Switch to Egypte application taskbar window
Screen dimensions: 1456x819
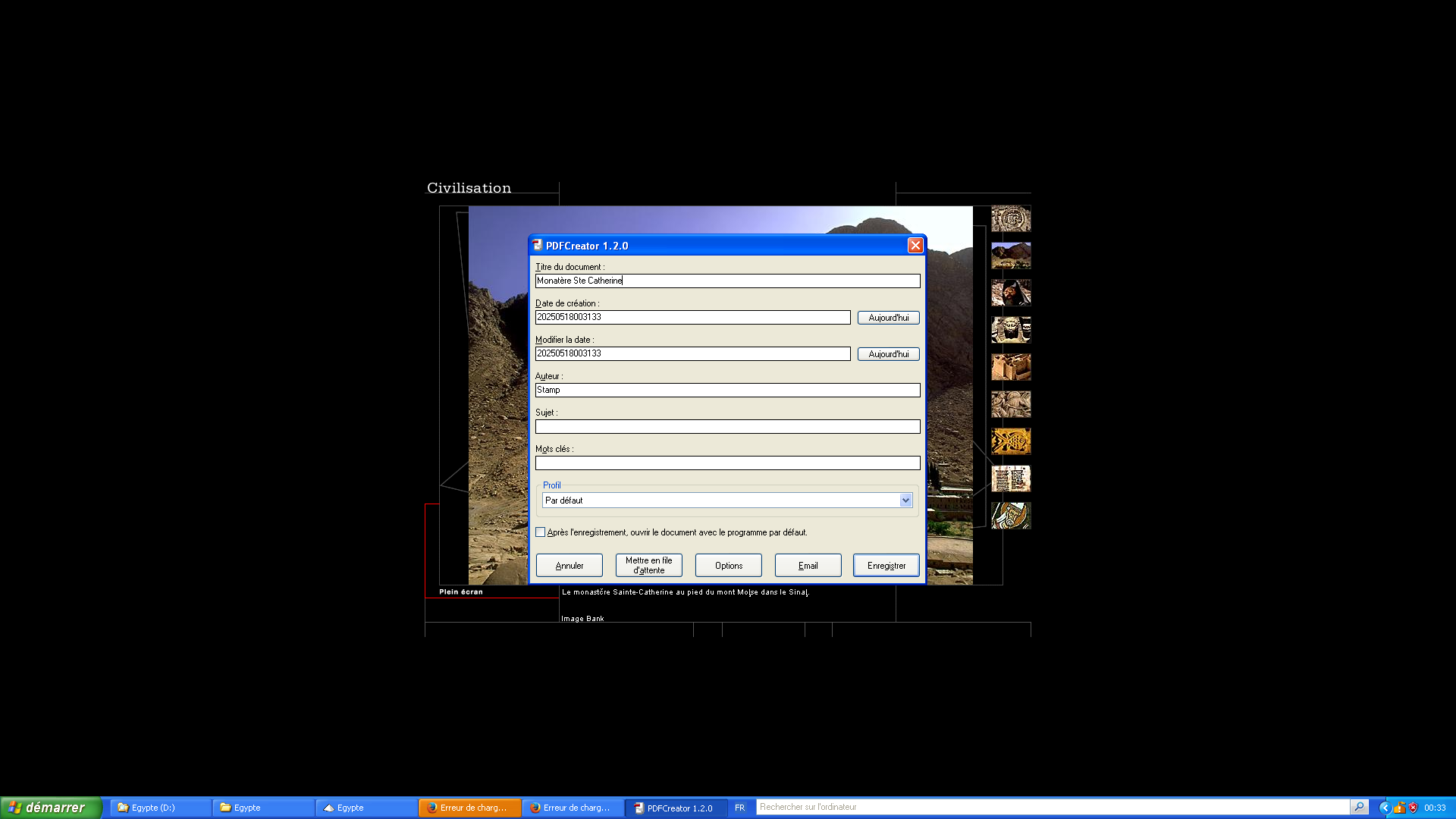pyautogui.click(x=367, y=808)
